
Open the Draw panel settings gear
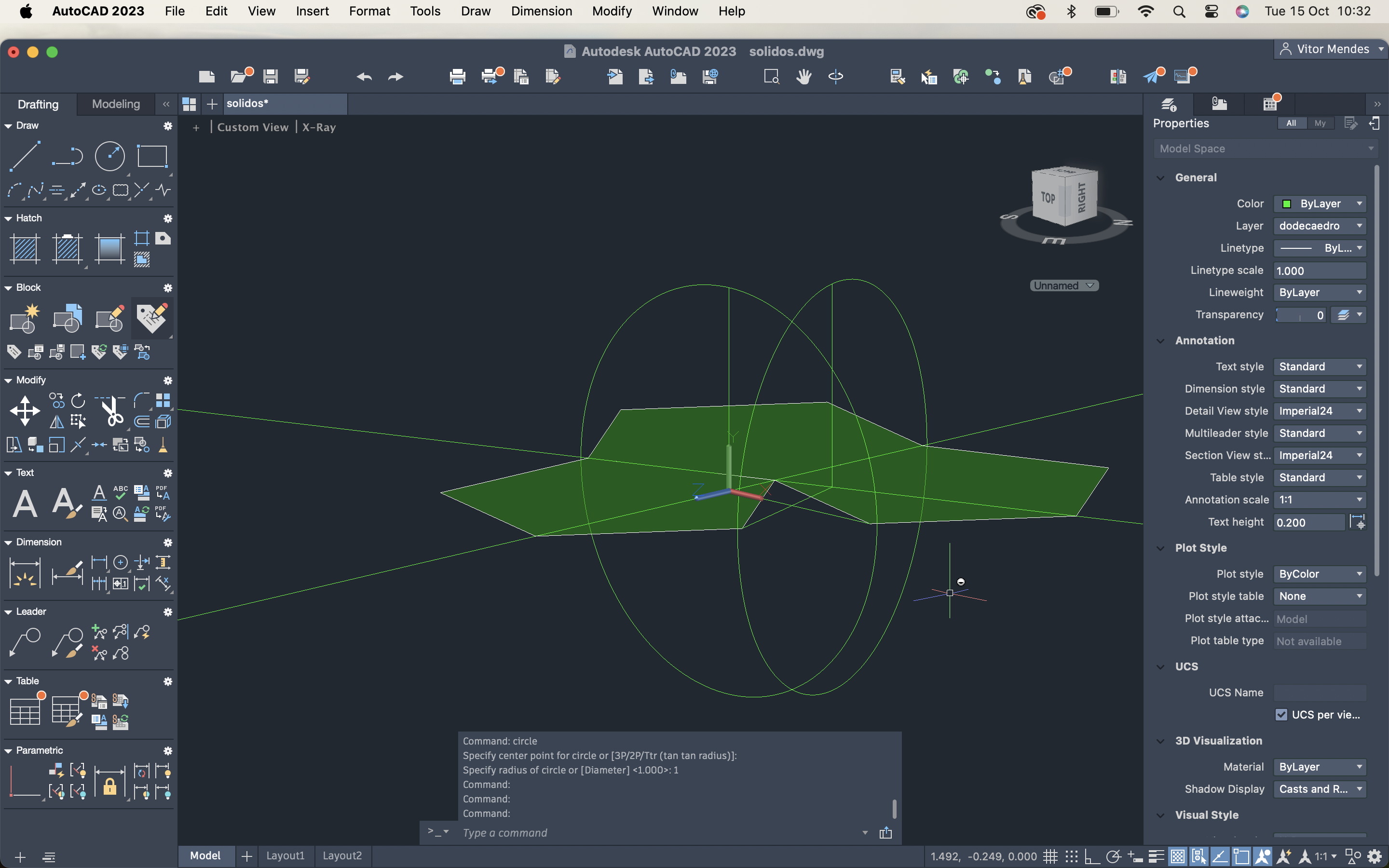coord(168,126)
